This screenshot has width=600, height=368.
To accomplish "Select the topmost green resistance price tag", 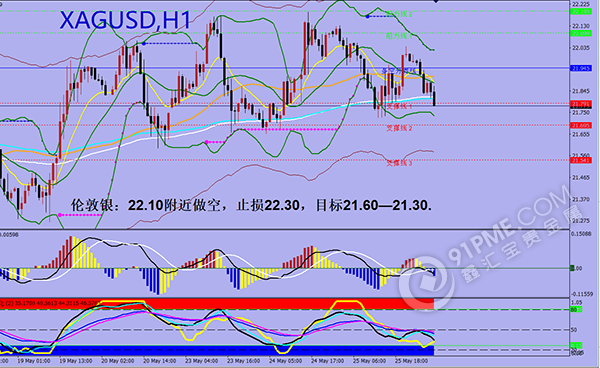I will pos(581,12).
